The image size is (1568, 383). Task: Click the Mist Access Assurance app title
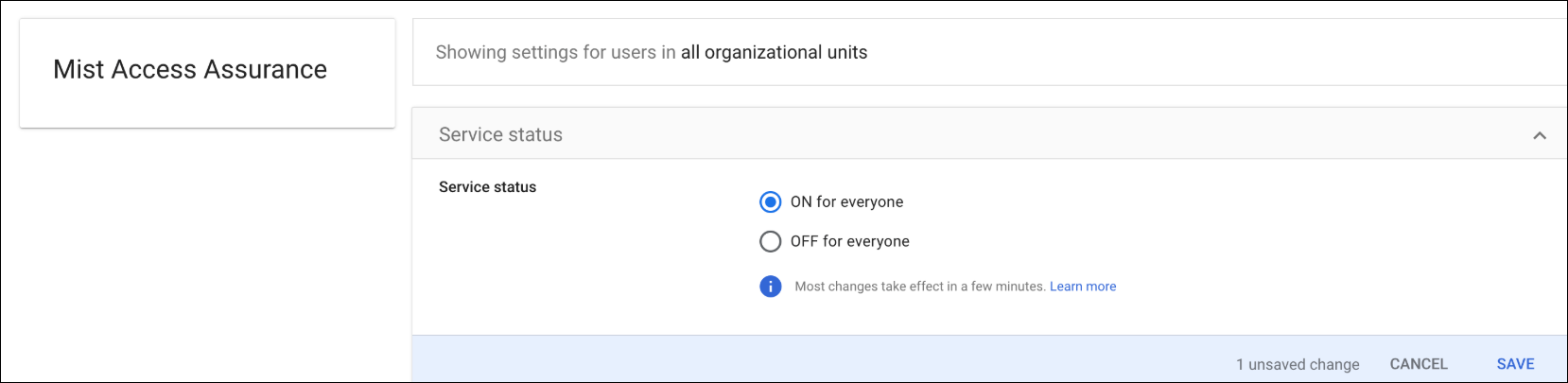pyautogui.click(x=190, y=69)
